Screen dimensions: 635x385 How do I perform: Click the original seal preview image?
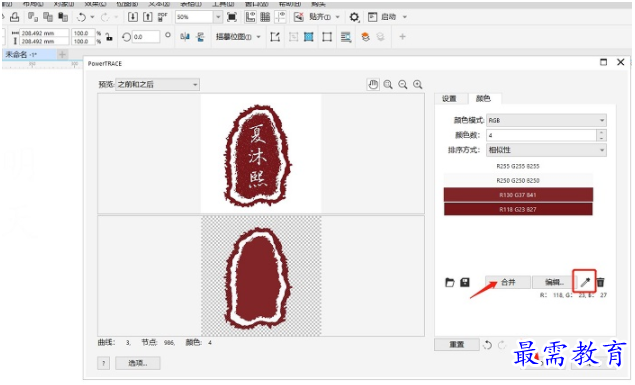(261, 153)
